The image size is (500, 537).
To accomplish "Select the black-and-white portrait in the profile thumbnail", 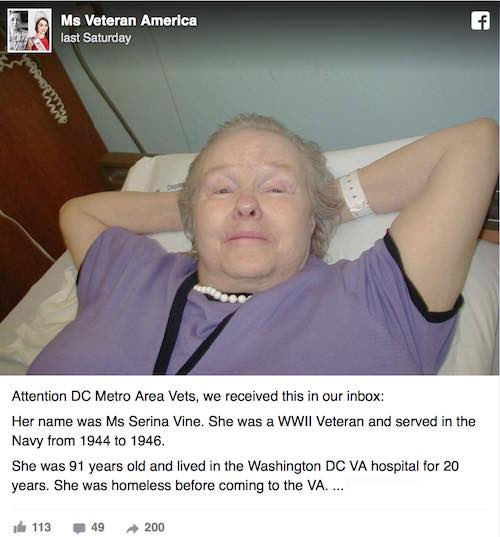I will [x=18, y=31].
